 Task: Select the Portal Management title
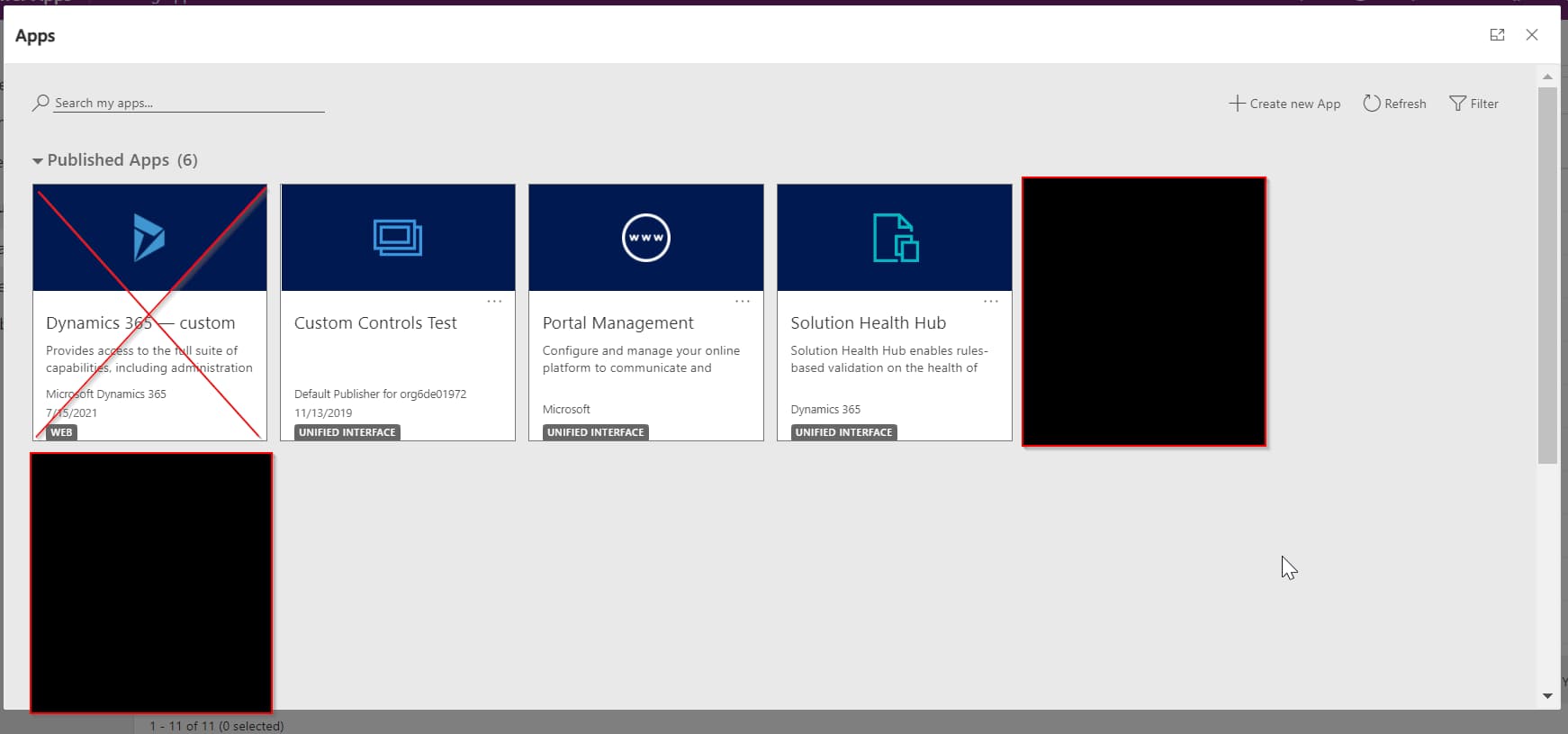pyautogui.click(x=617, y=322)
